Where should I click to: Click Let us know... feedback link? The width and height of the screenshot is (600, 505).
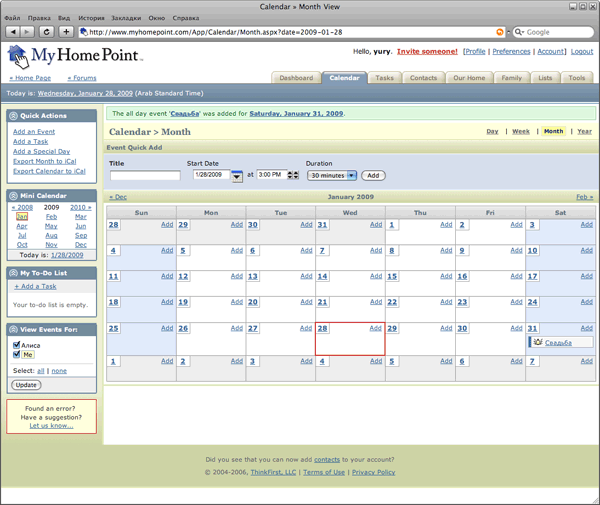51,425
